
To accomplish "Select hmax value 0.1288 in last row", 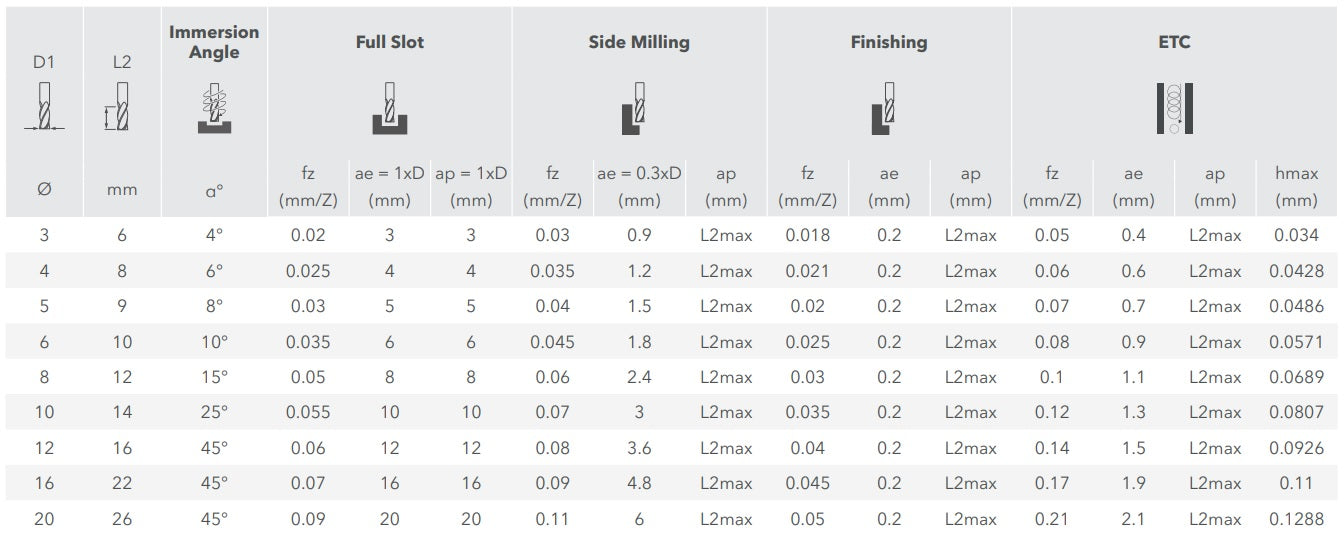I will (x=1296, y=519).
